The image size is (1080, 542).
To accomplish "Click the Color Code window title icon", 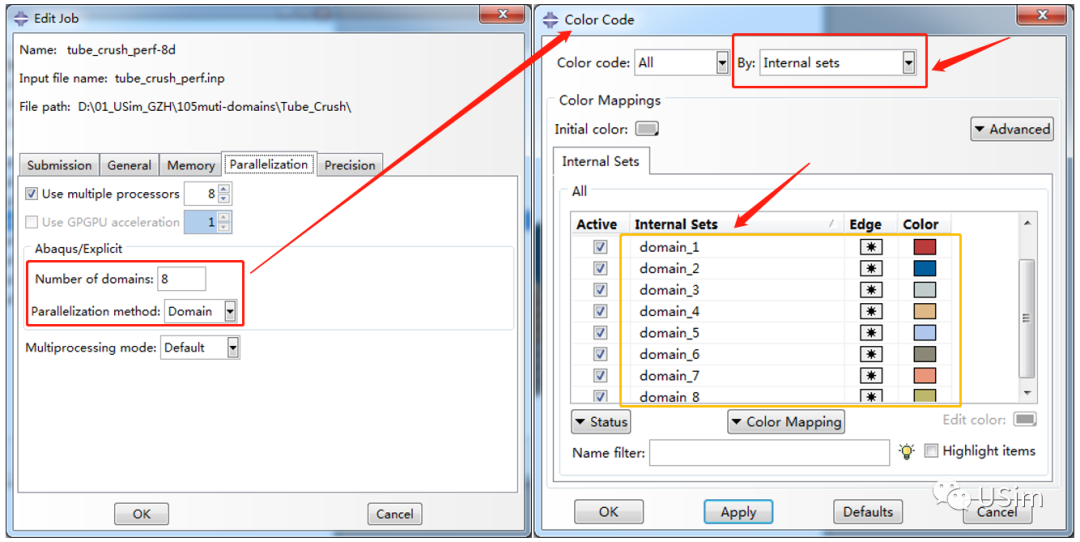I will click(552, 19).
